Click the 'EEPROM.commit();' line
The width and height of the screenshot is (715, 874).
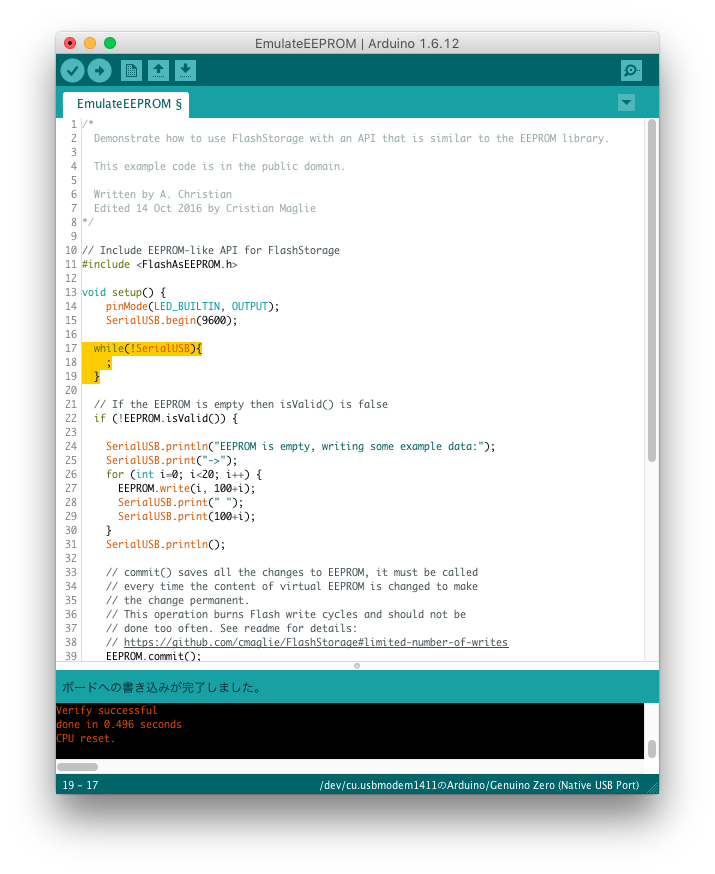tap(154, 656)
